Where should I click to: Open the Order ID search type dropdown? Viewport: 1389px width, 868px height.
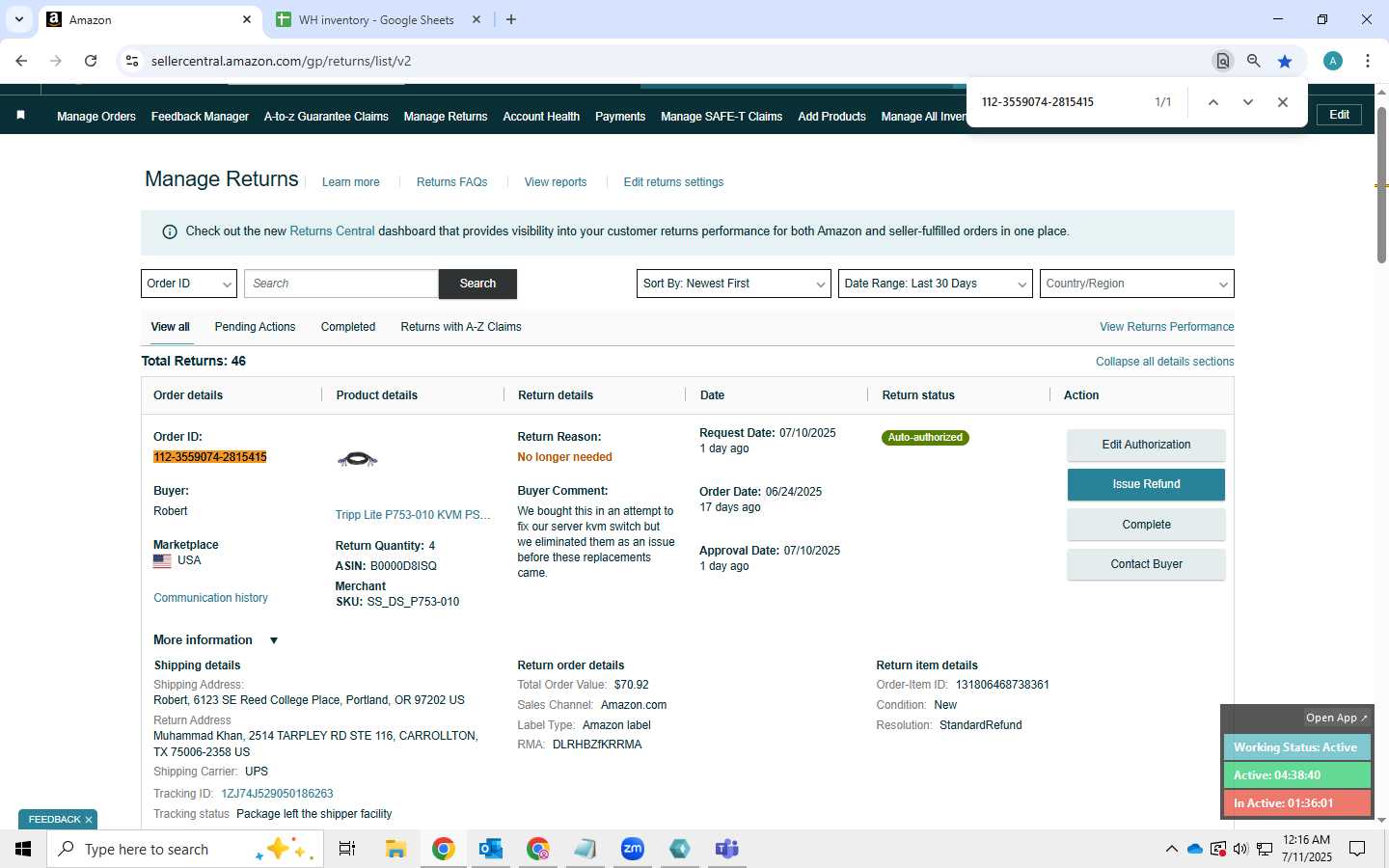[189, 284]
